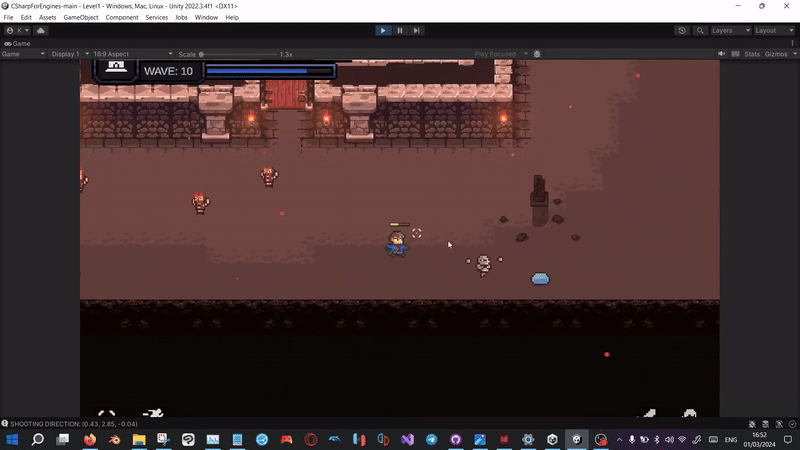The width and height of the screenshot is (800, 450).
Task: Select the Game tab
Action: point(18,44)
